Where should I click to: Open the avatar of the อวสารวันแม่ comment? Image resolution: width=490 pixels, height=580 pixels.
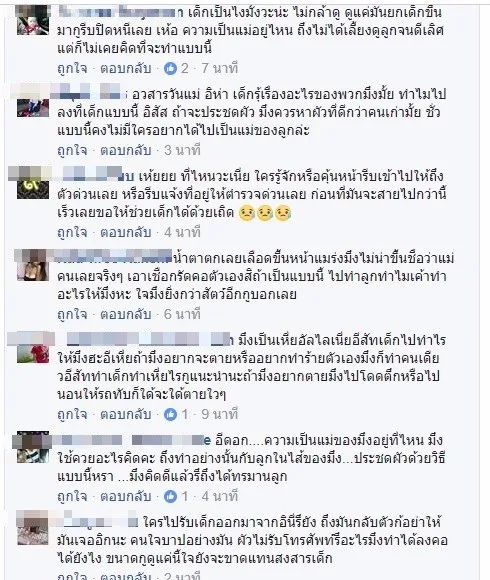point(33,101)
